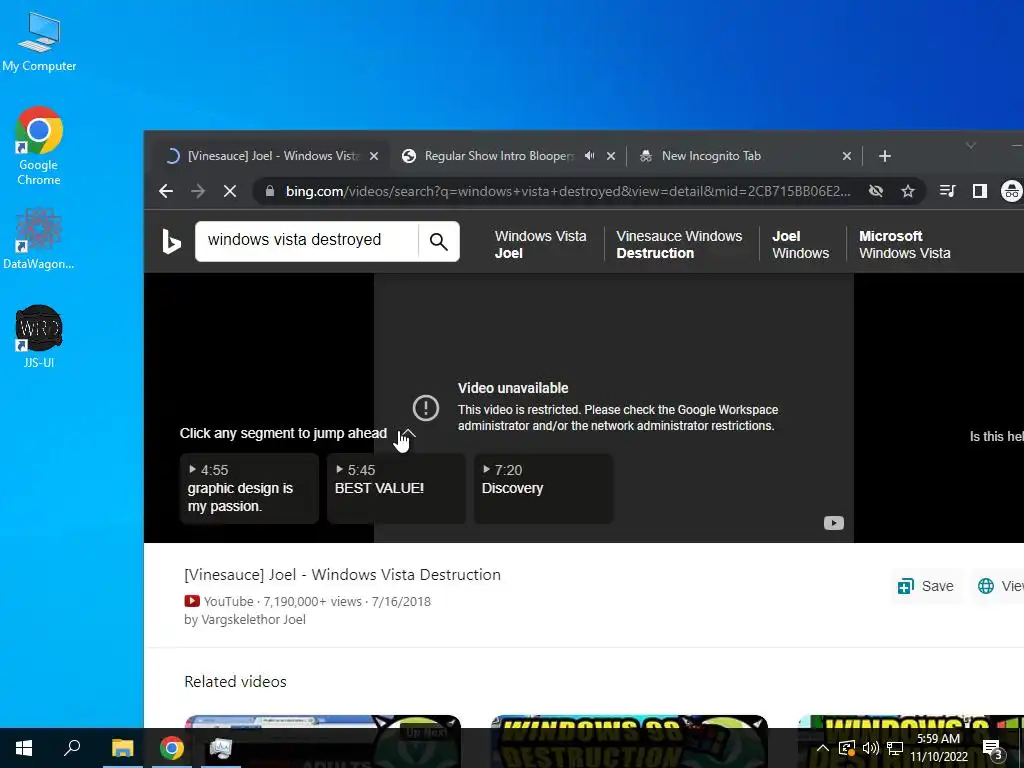Save the video with Save button
The width and height of the screenshot is (1024, 768).
pyautogui.click(x=926, y=586)
